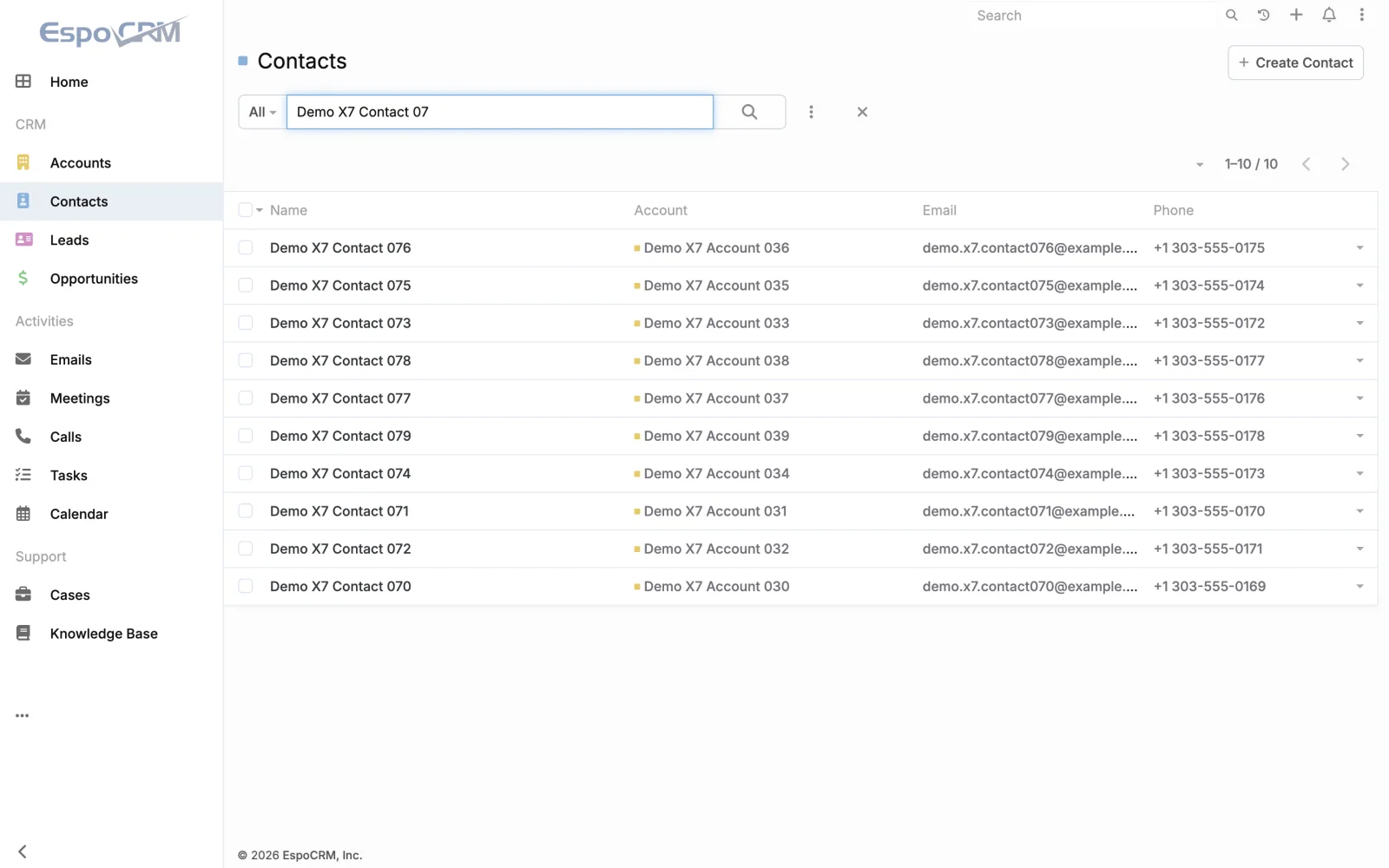Open row actions for Demo X7 Contact 076
Viewport: 1389px width, 868px height.
(x=1359, y=248)
